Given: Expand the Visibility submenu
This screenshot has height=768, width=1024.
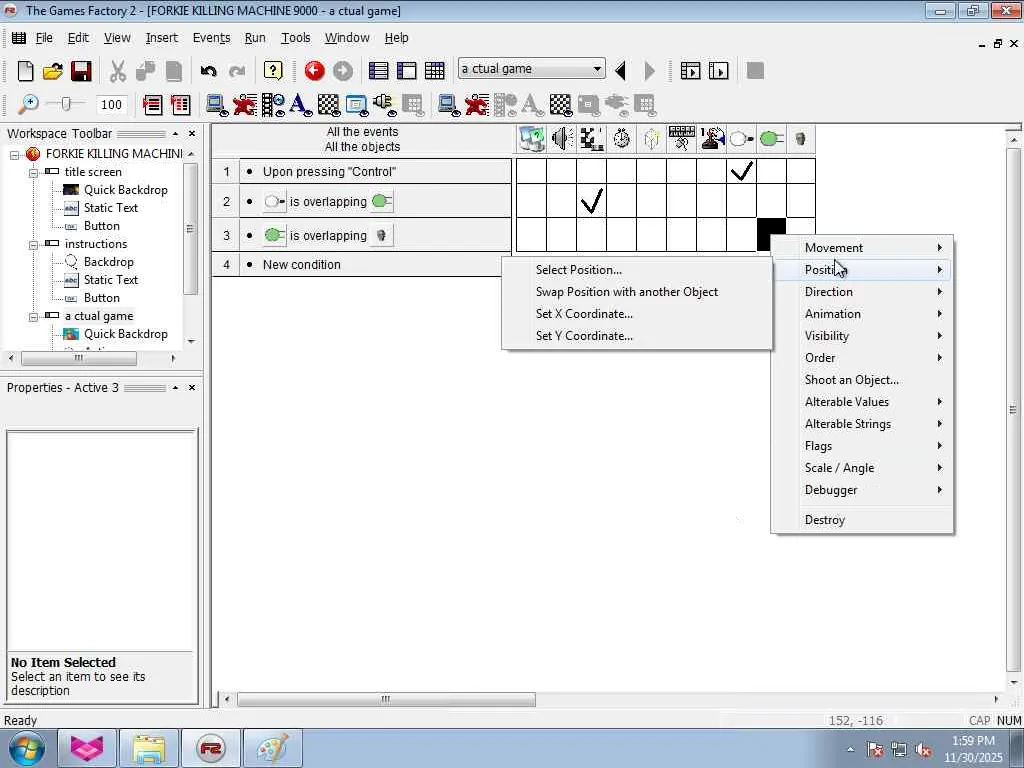Looking at the screenshot, I should 862,336.
